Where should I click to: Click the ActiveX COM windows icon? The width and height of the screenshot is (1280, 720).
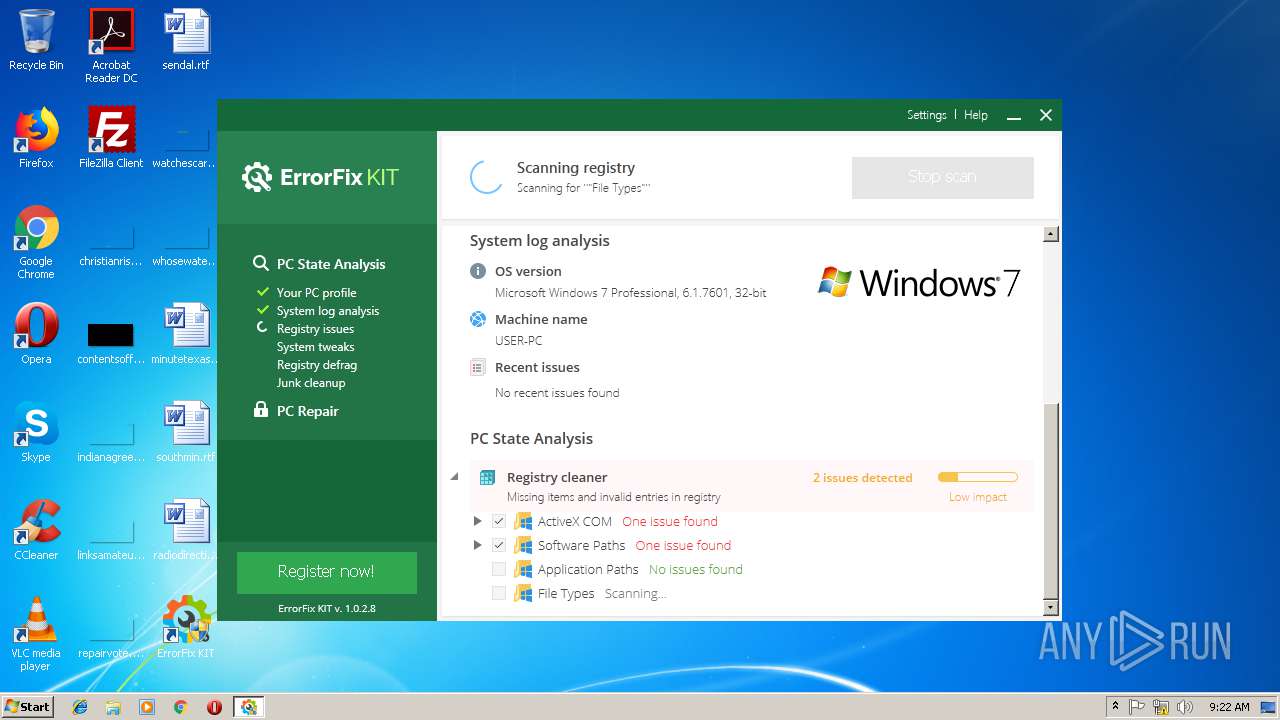pyautogui.click(x=523, y=521)
